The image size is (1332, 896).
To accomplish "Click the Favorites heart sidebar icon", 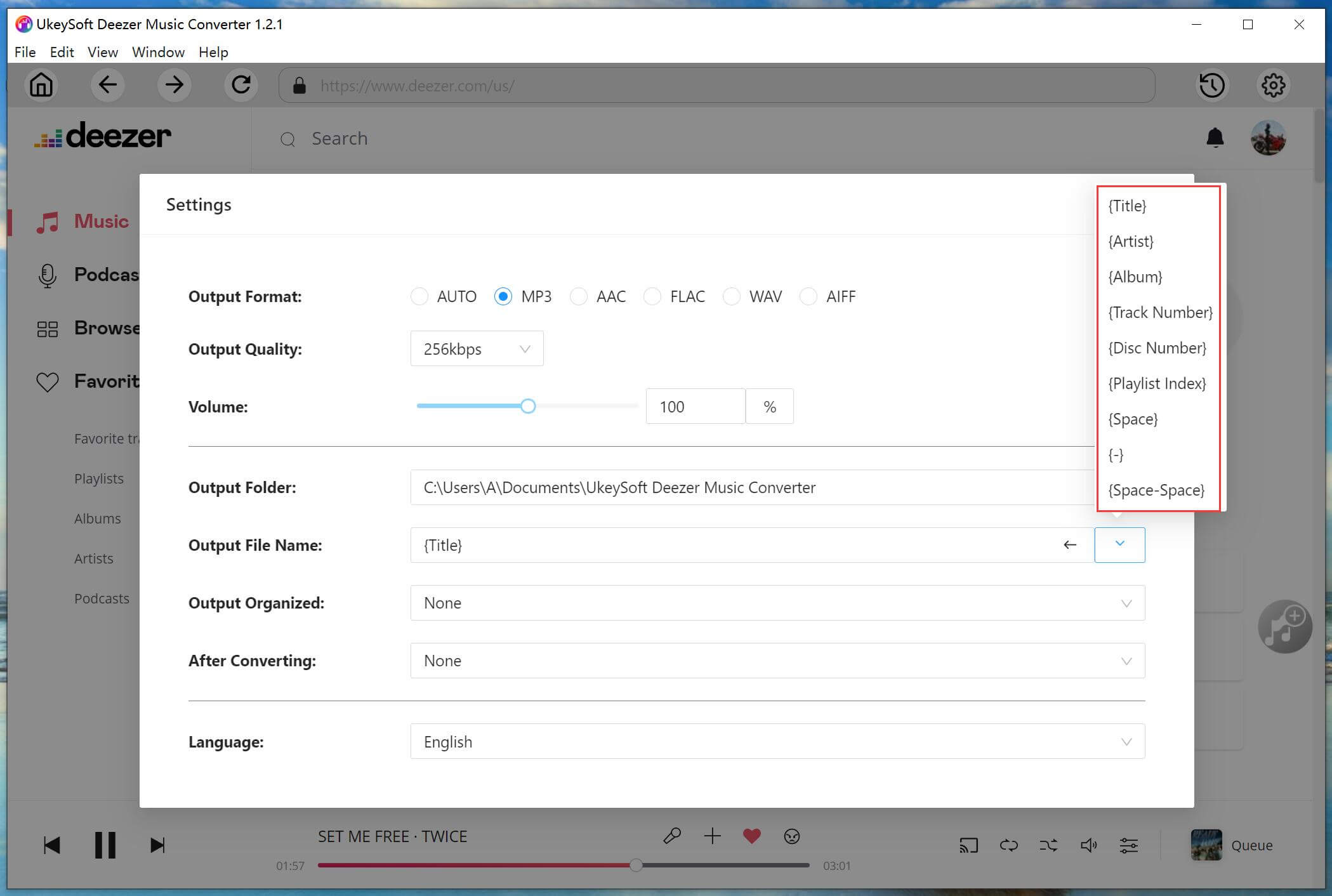I will coord(48,381).
